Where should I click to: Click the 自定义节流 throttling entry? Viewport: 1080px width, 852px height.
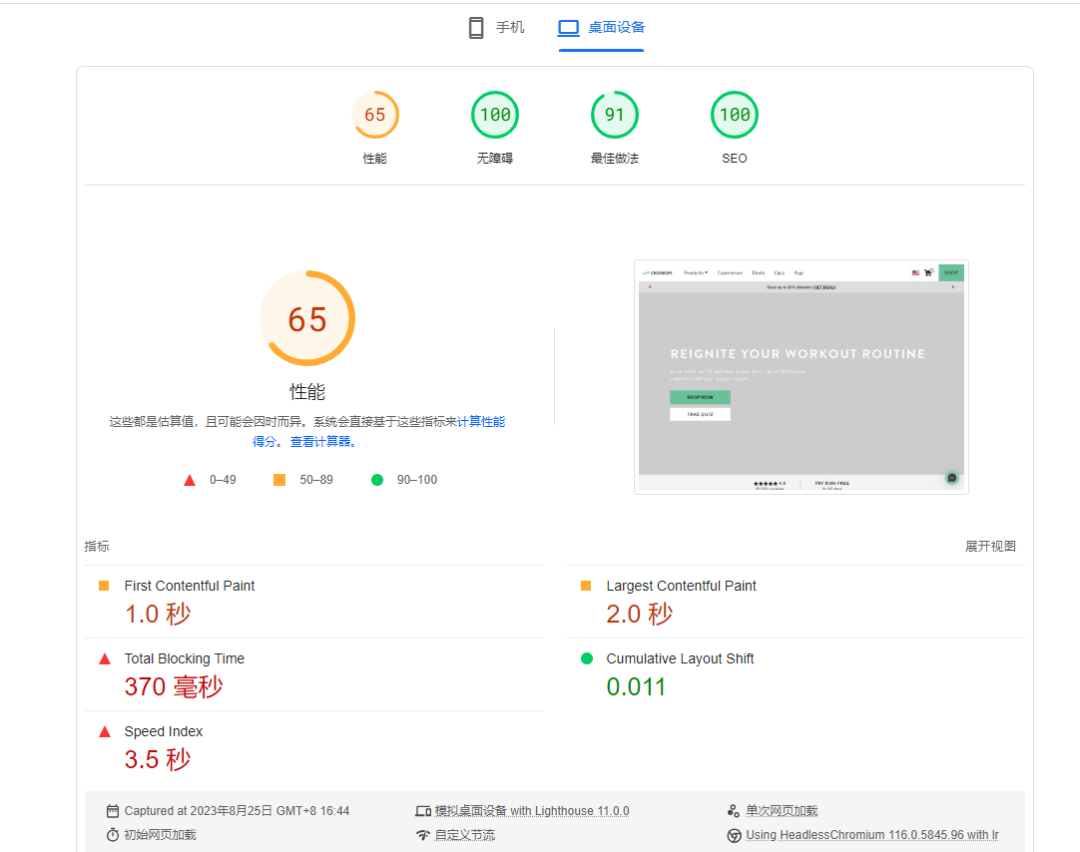(464, 835)
